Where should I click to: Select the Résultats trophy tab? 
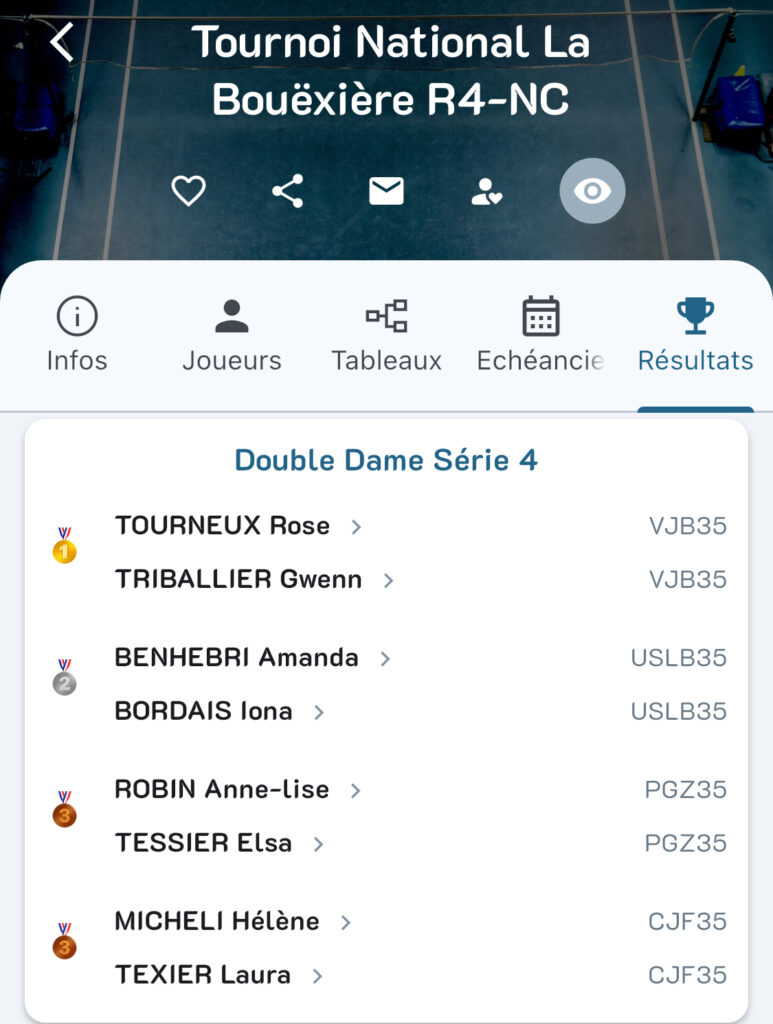695,335
